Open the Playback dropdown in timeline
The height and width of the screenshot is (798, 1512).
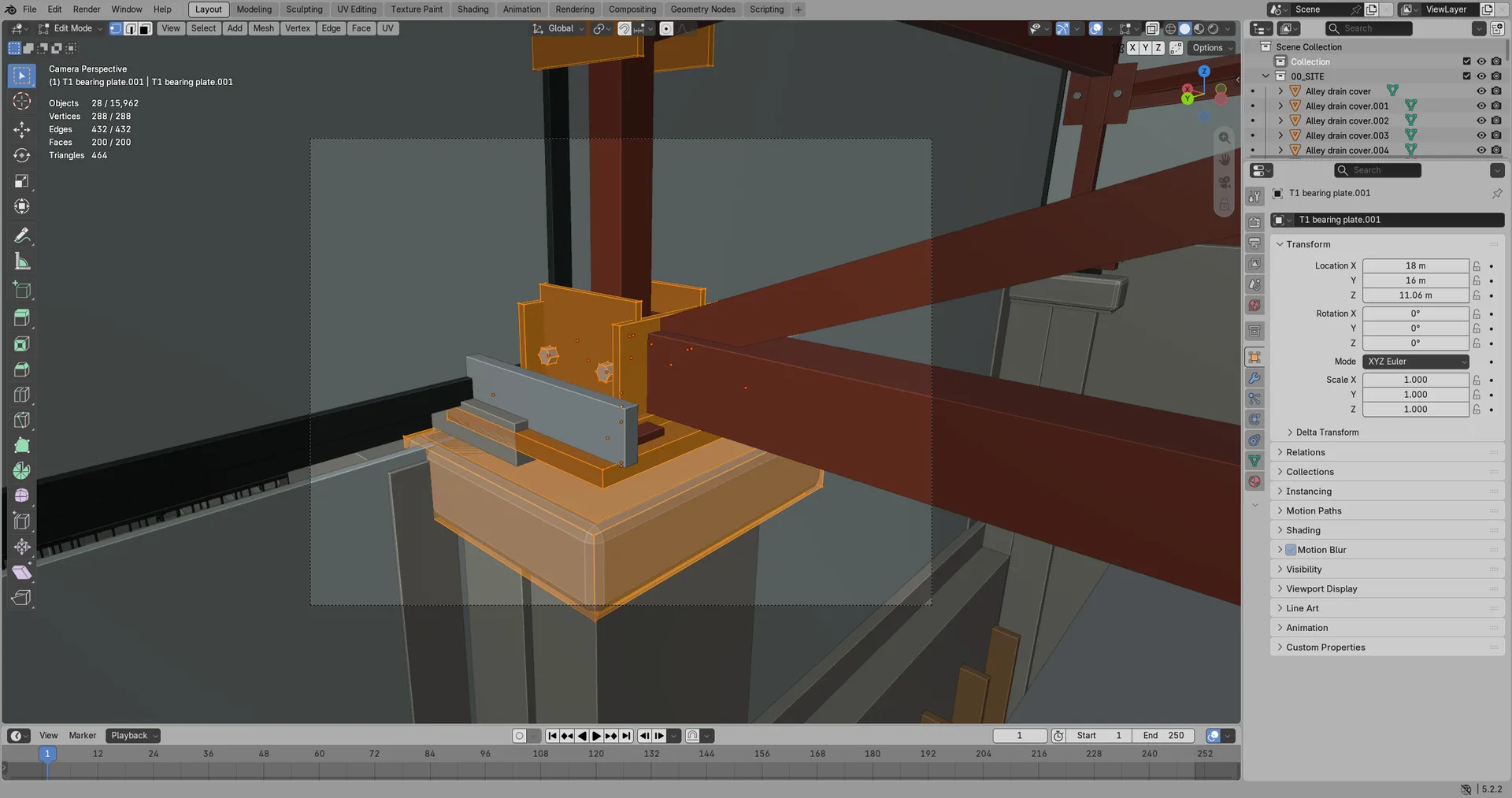(134, 736)
